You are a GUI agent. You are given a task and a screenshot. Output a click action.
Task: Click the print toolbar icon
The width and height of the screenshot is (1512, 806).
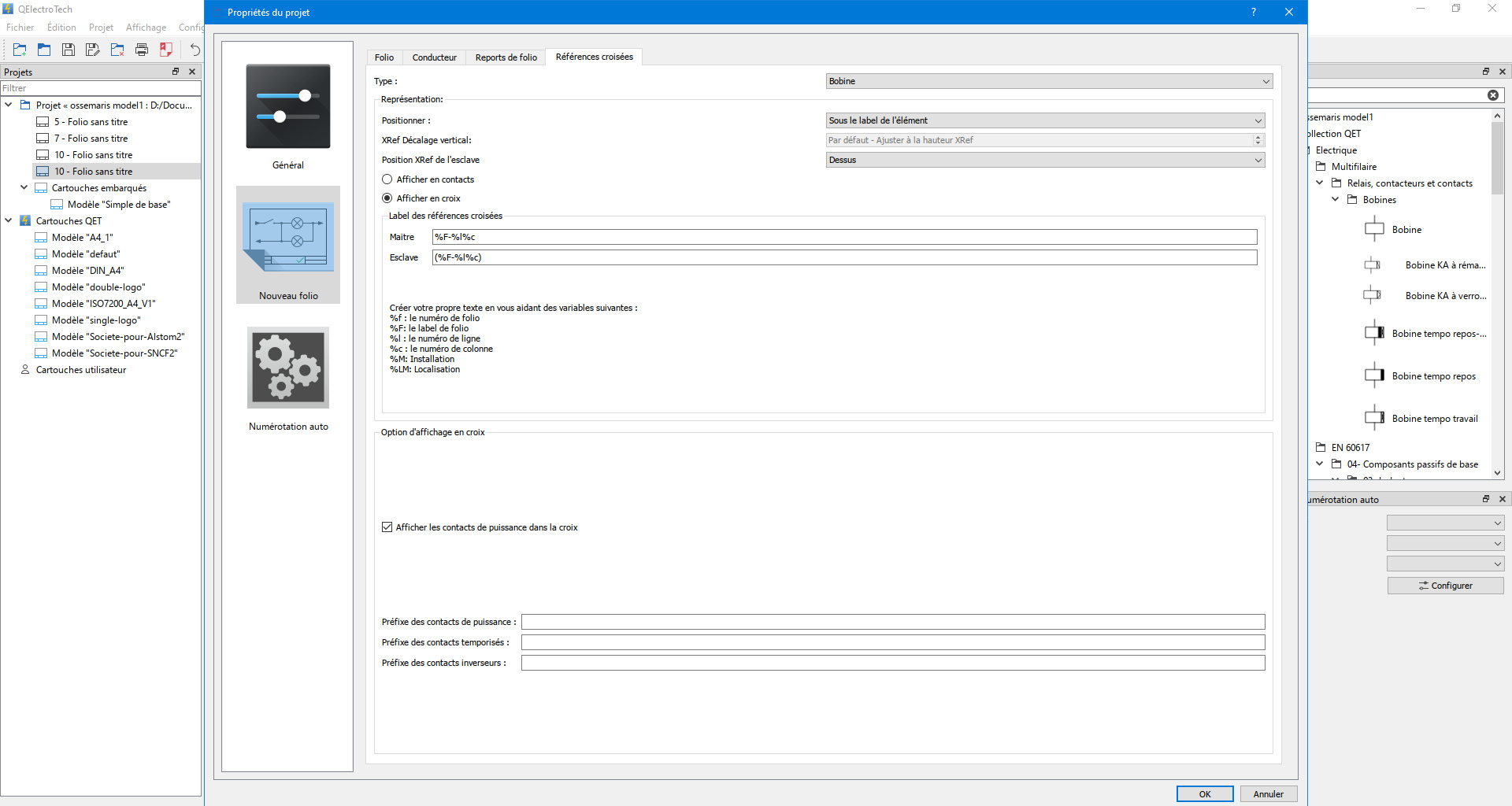tap(142, 50)
